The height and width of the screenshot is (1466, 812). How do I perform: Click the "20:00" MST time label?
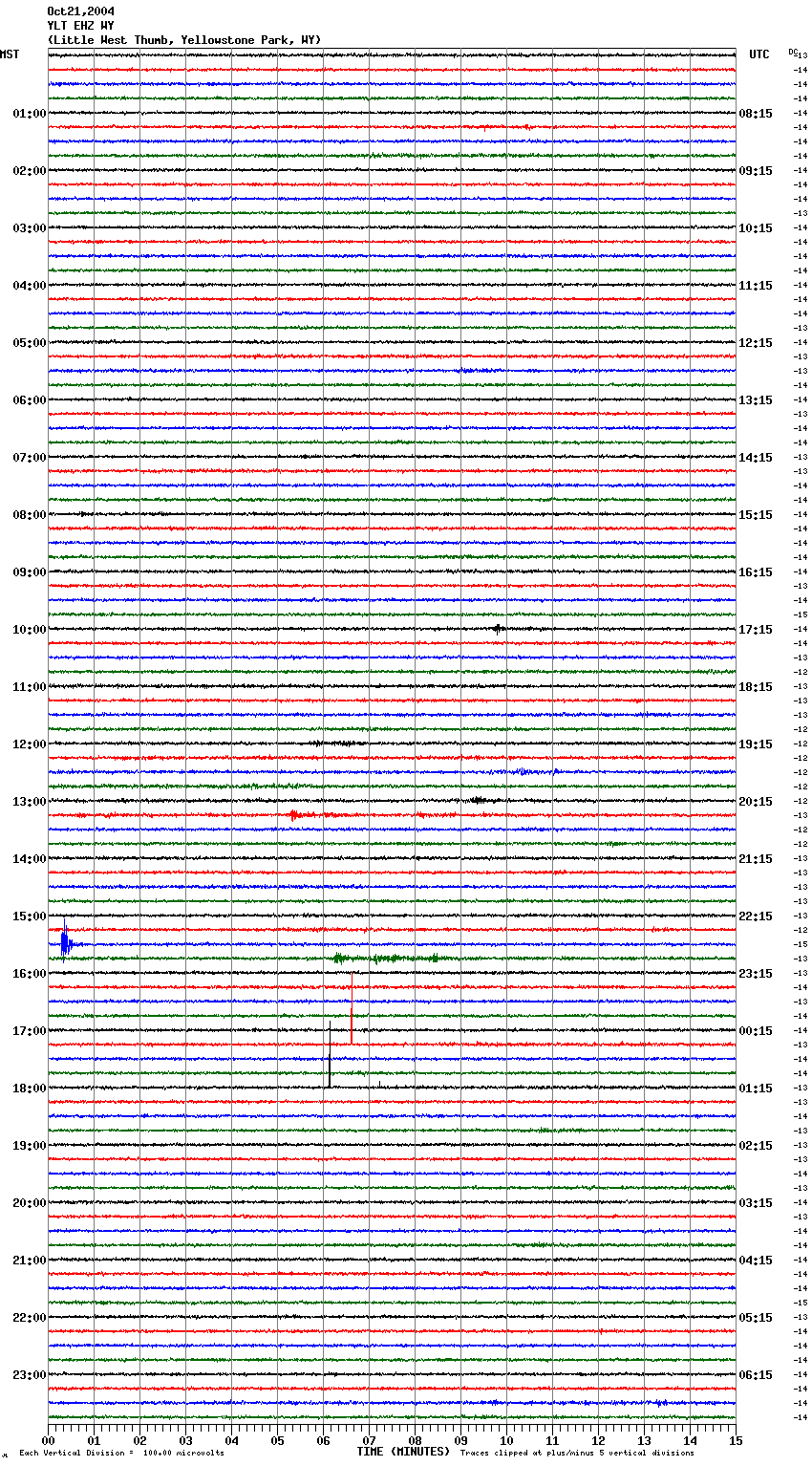(x=30, y=1203)
